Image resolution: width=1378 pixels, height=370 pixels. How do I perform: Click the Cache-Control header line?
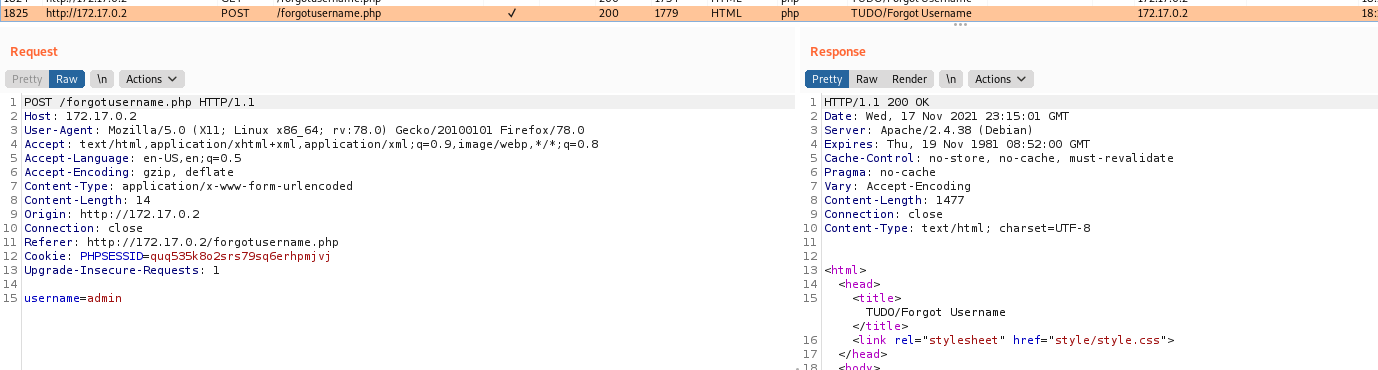999,158
